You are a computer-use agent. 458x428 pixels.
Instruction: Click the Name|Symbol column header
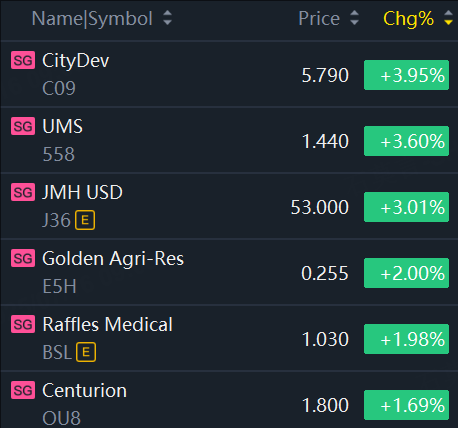pos(92,18)
